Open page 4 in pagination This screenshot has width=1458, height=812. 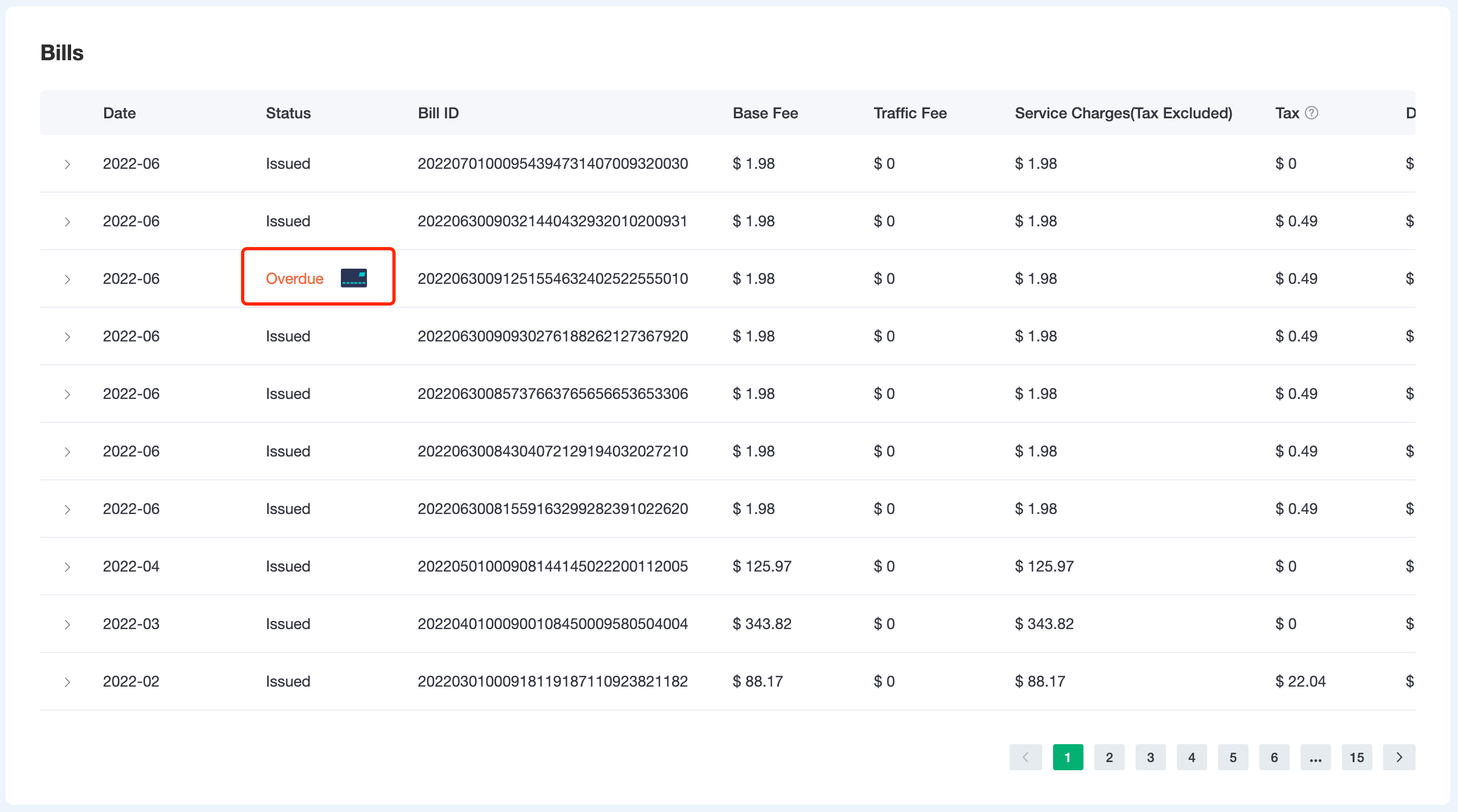tap(1191, 757)
